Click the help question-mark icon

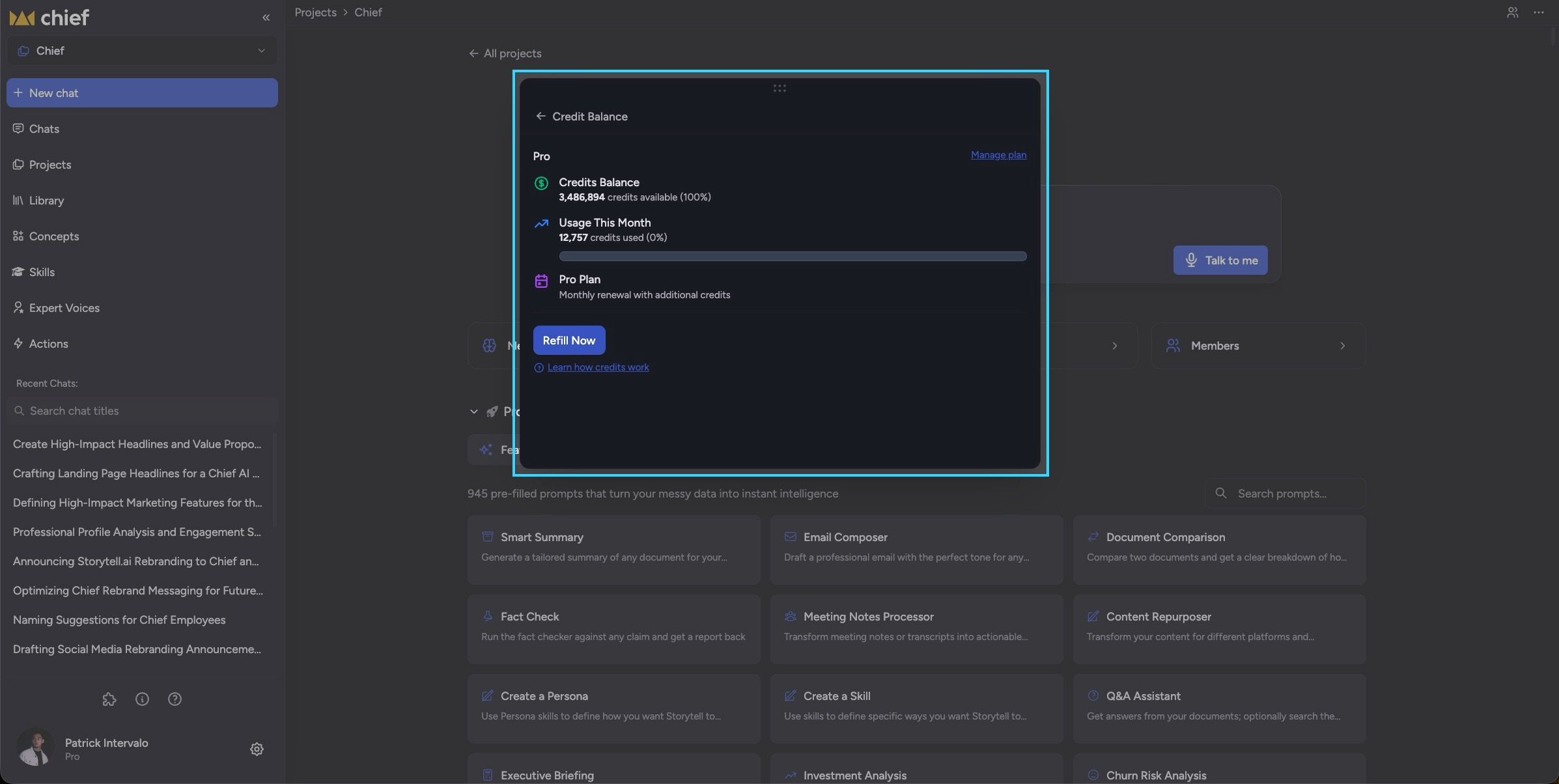[175, 699]
